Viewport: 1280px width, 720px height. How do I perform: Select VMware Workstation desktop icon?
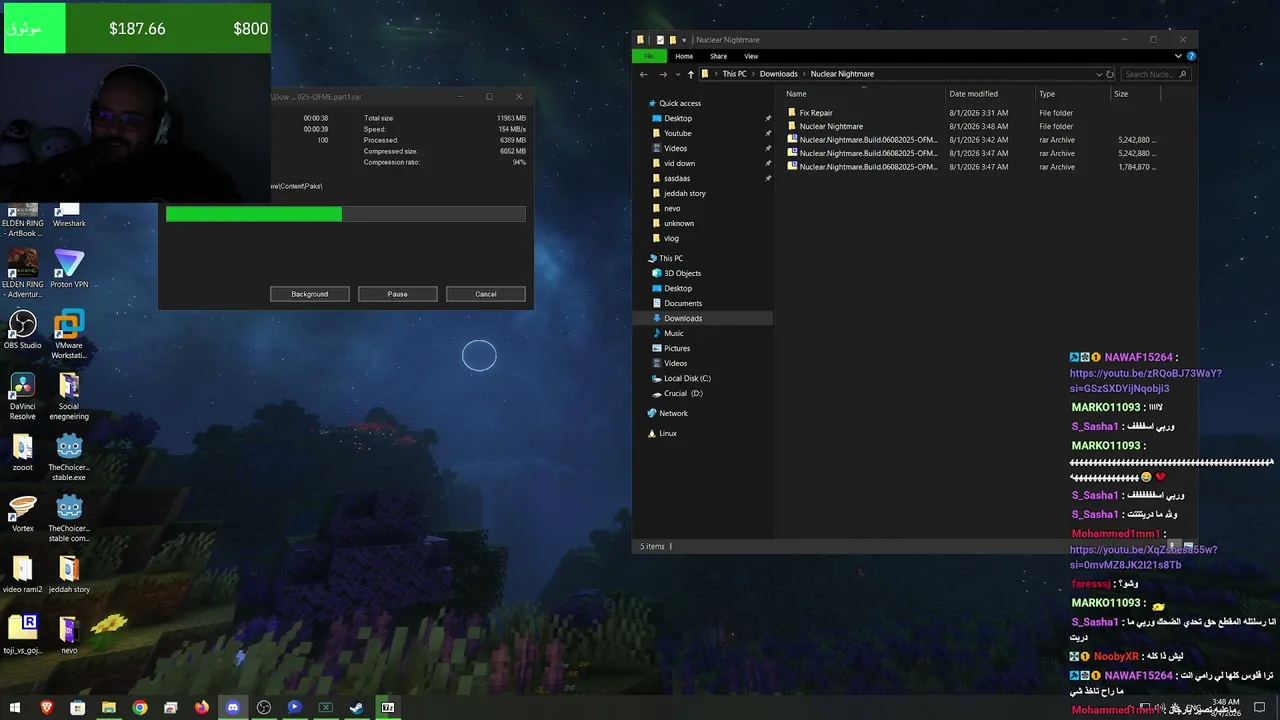69,335
